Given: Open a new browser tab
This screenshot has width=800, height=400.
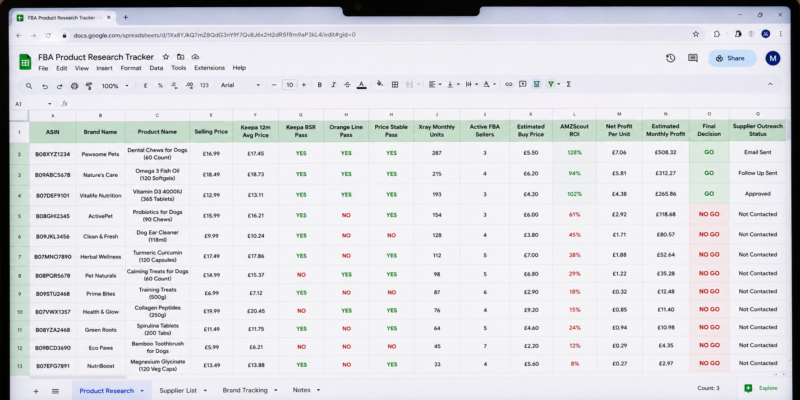Looking at the screenshot, I should tap(126, 17).
